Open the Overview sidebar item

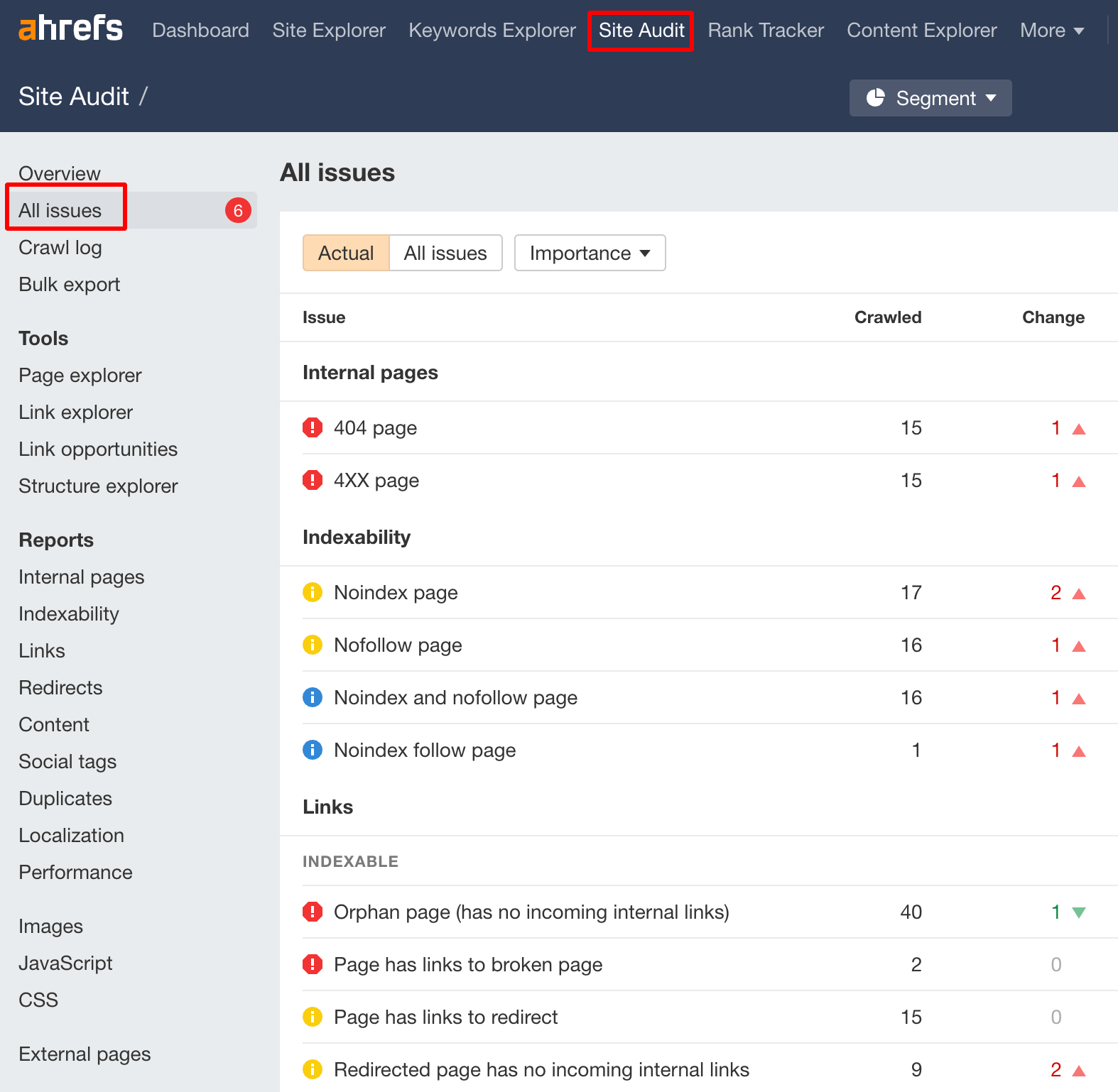60,173
